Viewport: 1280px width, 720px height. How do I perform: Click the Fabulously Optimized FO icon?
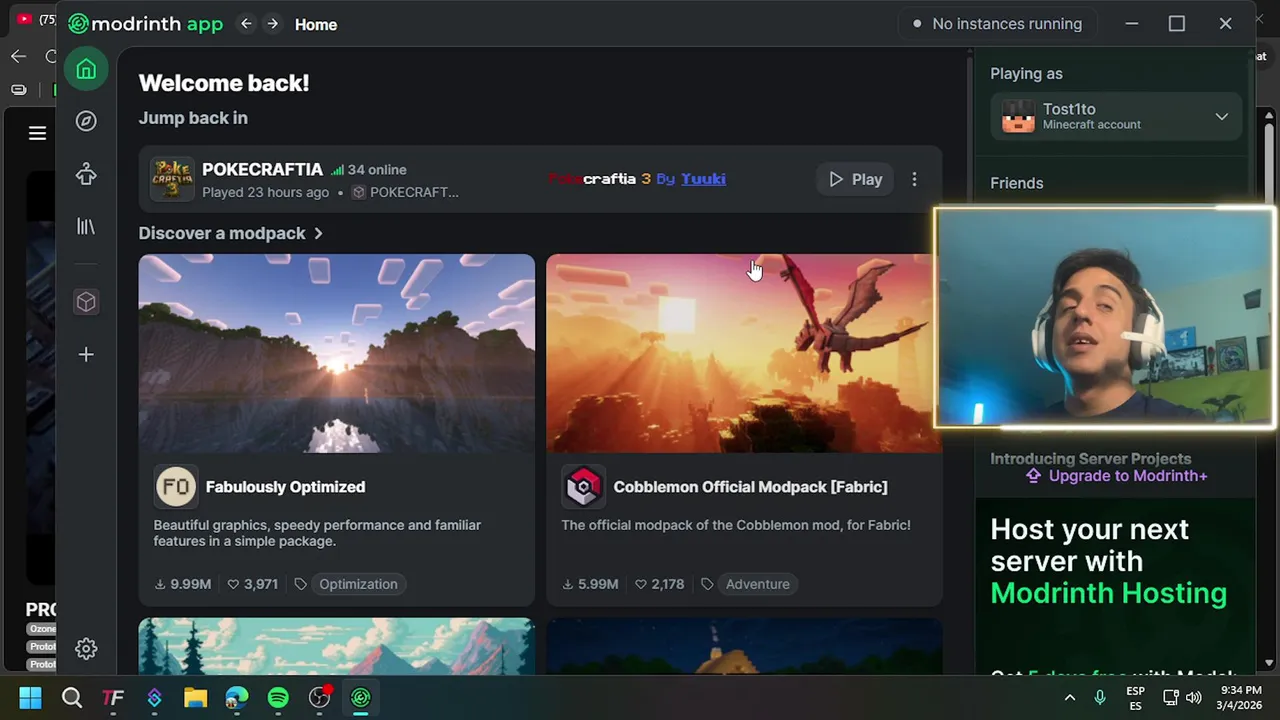point(176,487)
